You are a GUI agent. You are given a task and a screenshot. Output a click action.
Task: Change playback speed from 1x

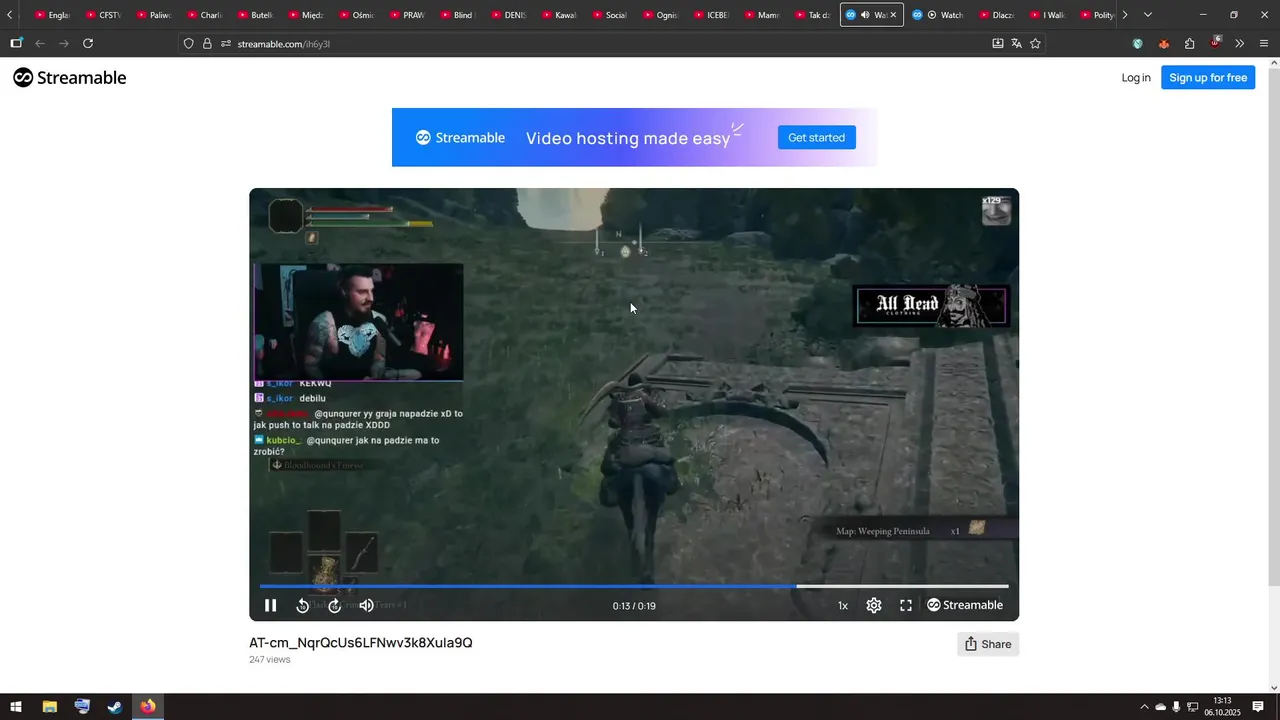click(843, 605)
